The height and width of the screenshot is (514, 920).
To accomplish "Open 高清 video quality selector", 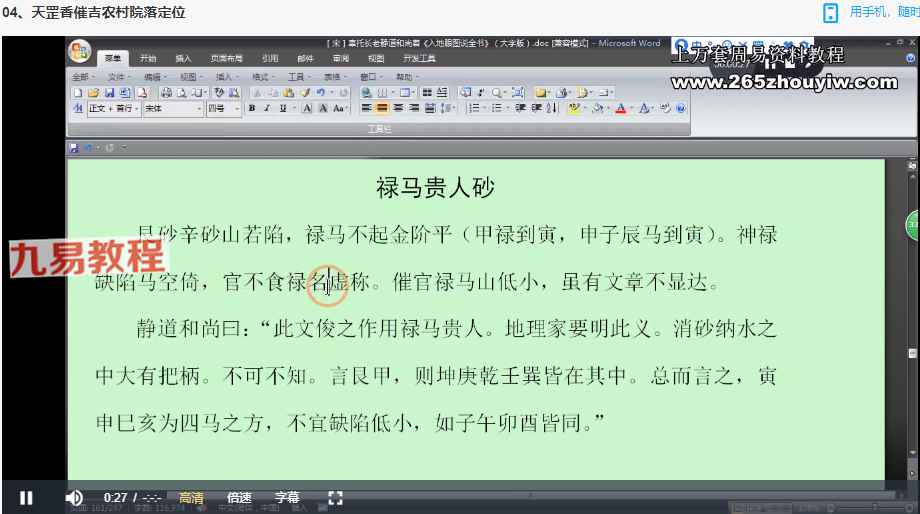I will 191,497.
